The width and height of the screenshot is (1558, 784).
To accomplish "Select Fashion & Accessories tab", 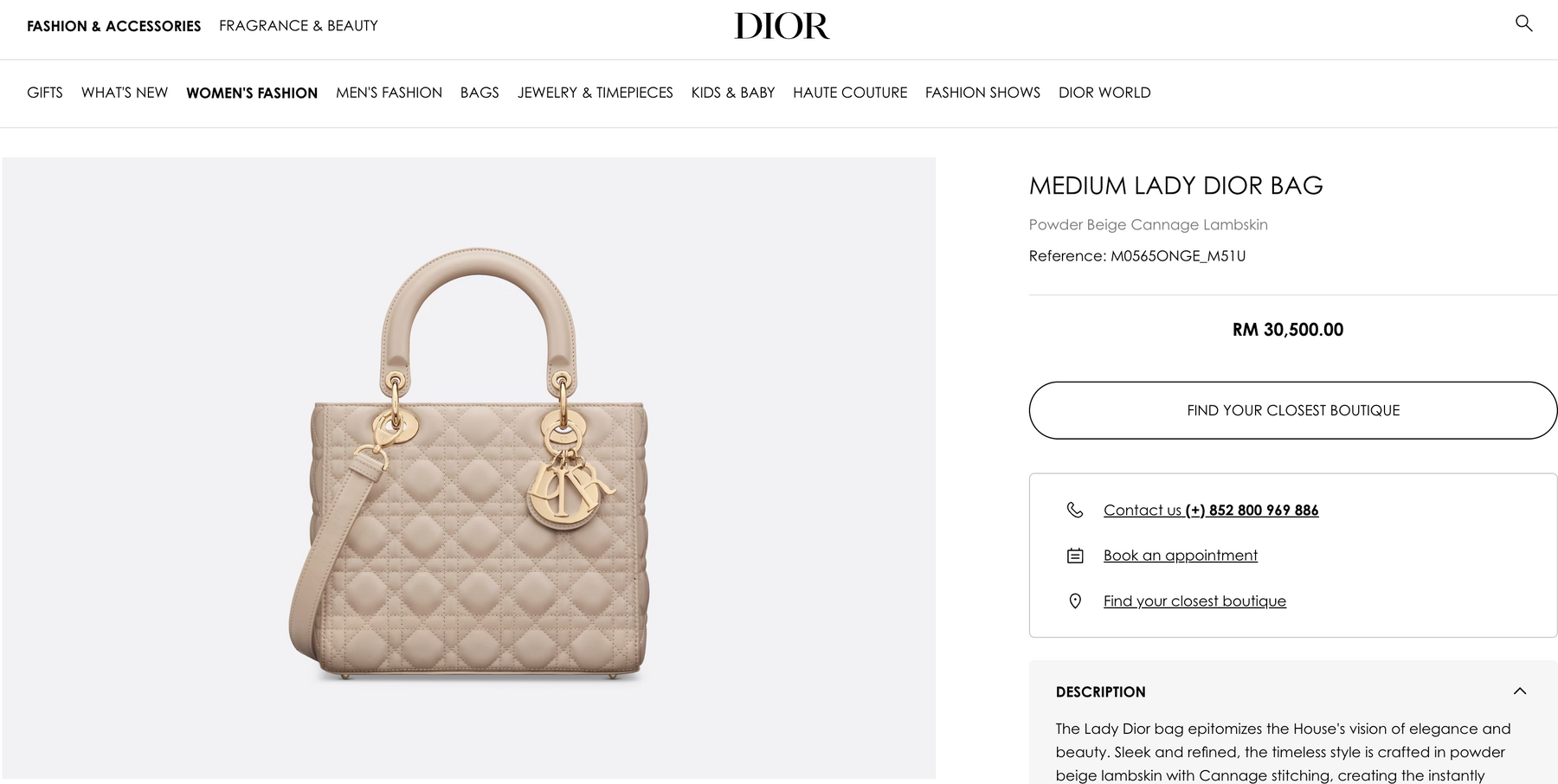I will (x=113, y=26).
